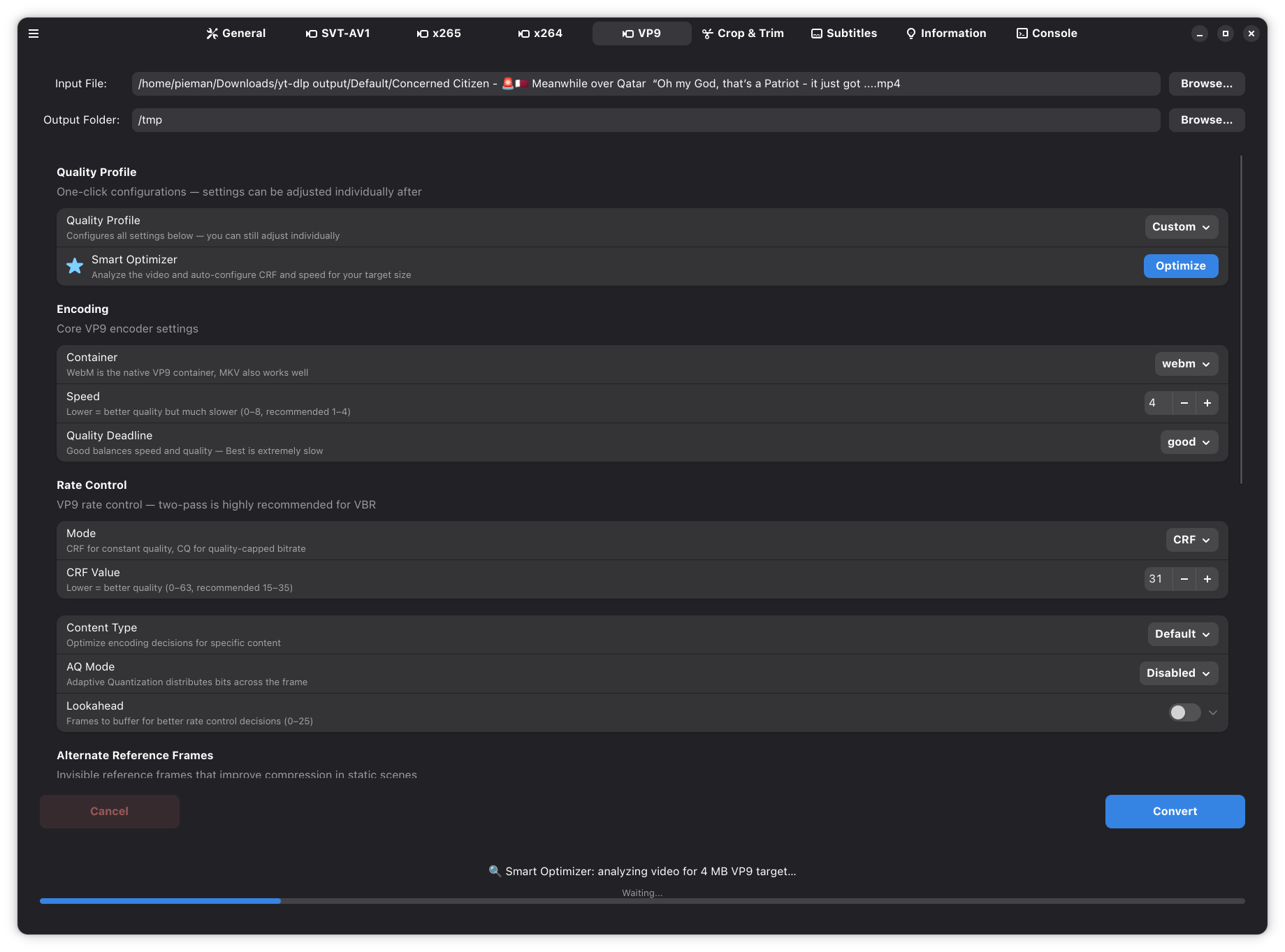
Task: Browse for the output folder
Action: pyautogui.click(x=1207, y=120)
